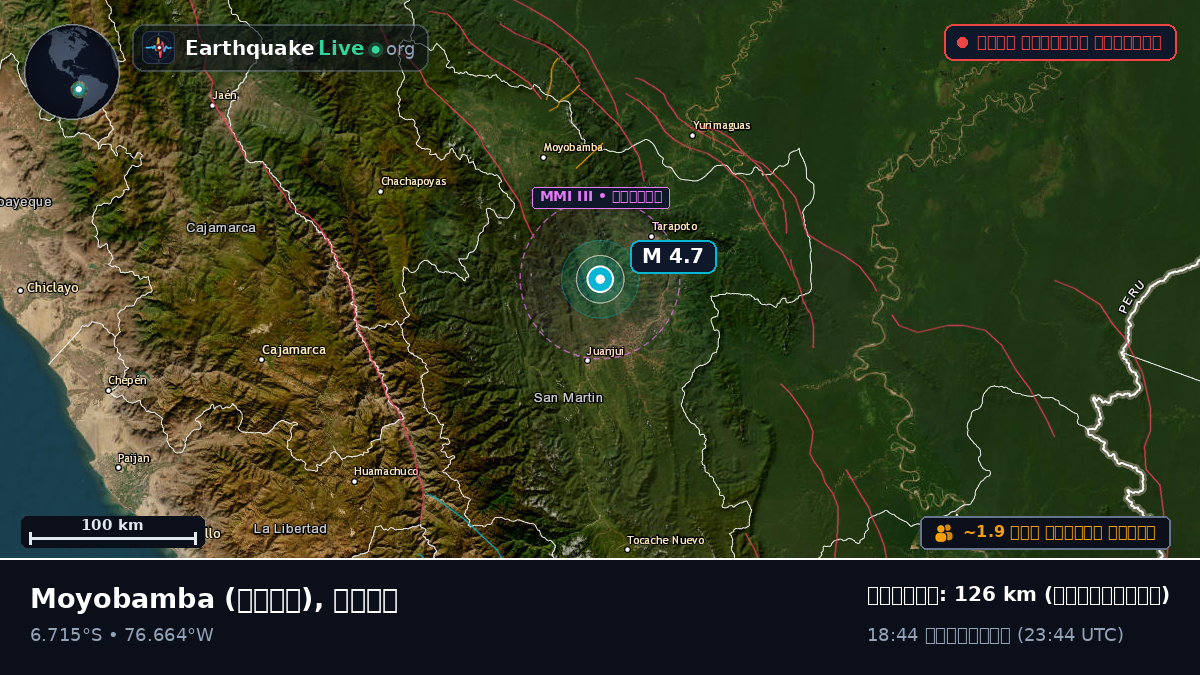Select the Moyobamba city label on the map
Viewport: 1200px width, 675px height.
pyautogui.click(x=572, y=148)
